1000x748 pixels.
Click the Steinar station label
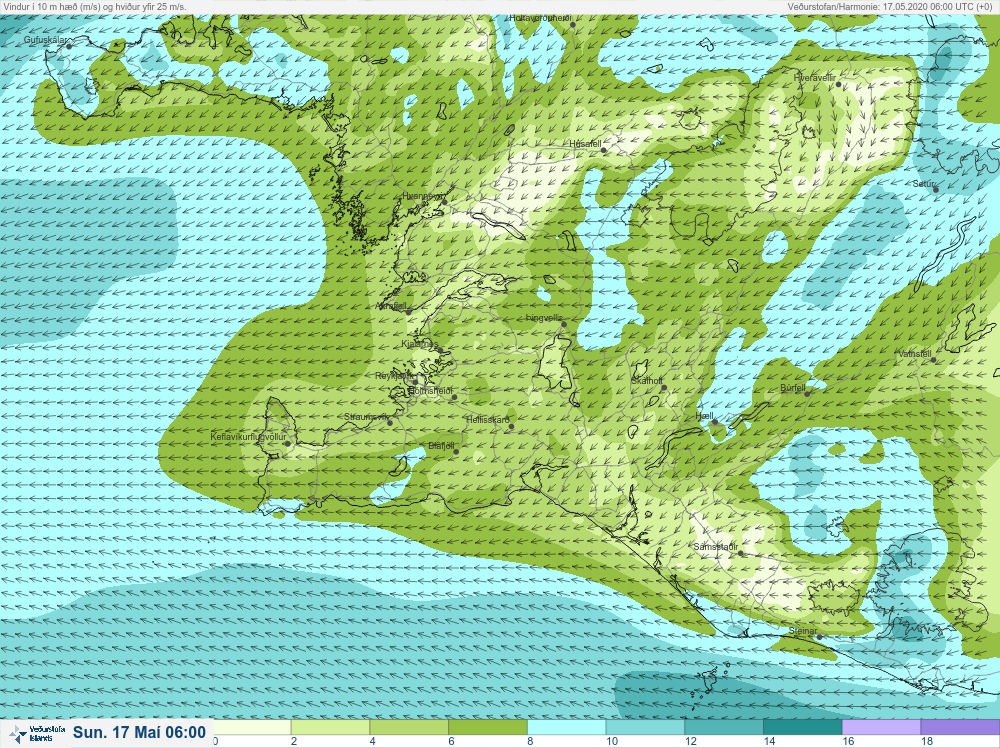coord(802,631)
